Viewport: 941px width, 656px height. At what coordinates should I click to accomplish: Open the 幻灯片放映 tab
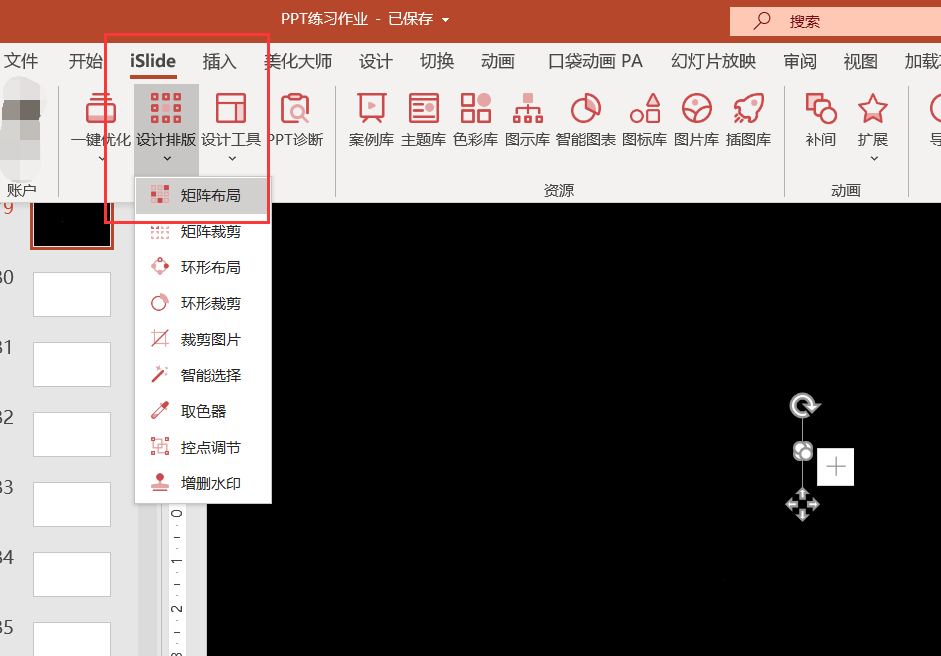pos(714,61)
